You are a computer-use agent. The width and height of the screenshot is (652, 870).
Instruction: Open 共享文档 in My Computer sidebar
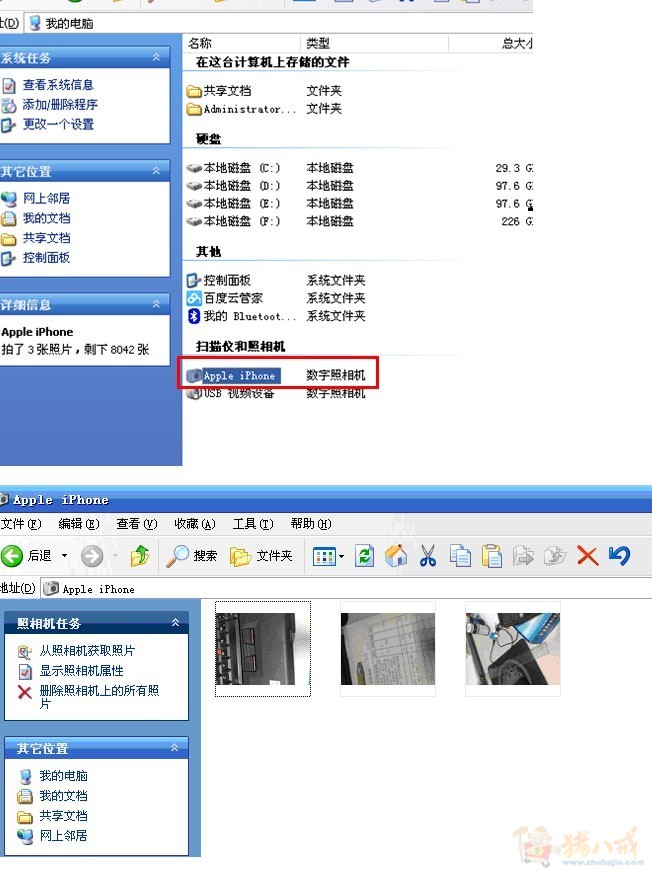(46, 238)
